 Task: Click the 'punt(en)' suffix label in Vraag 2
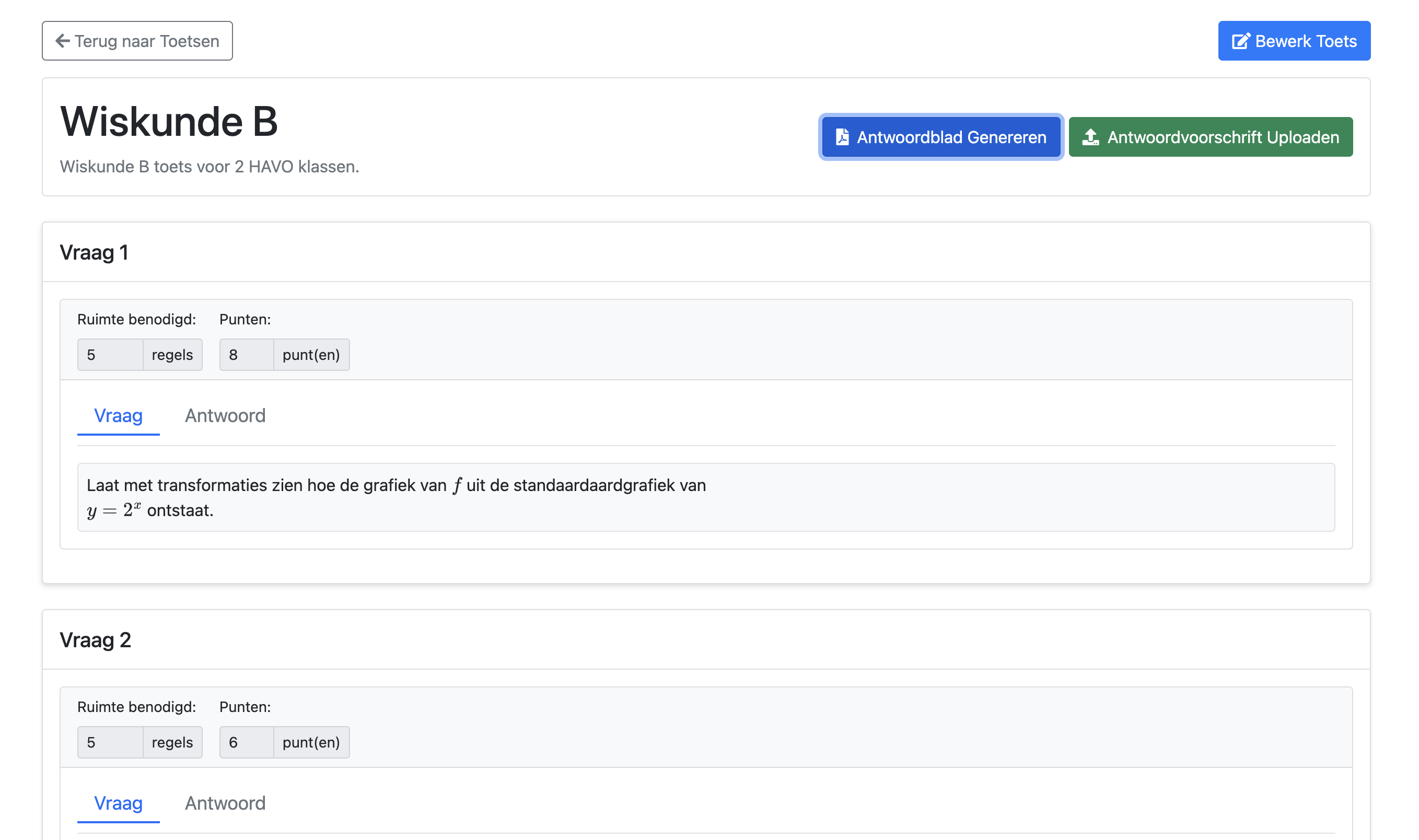coord(311,742)
